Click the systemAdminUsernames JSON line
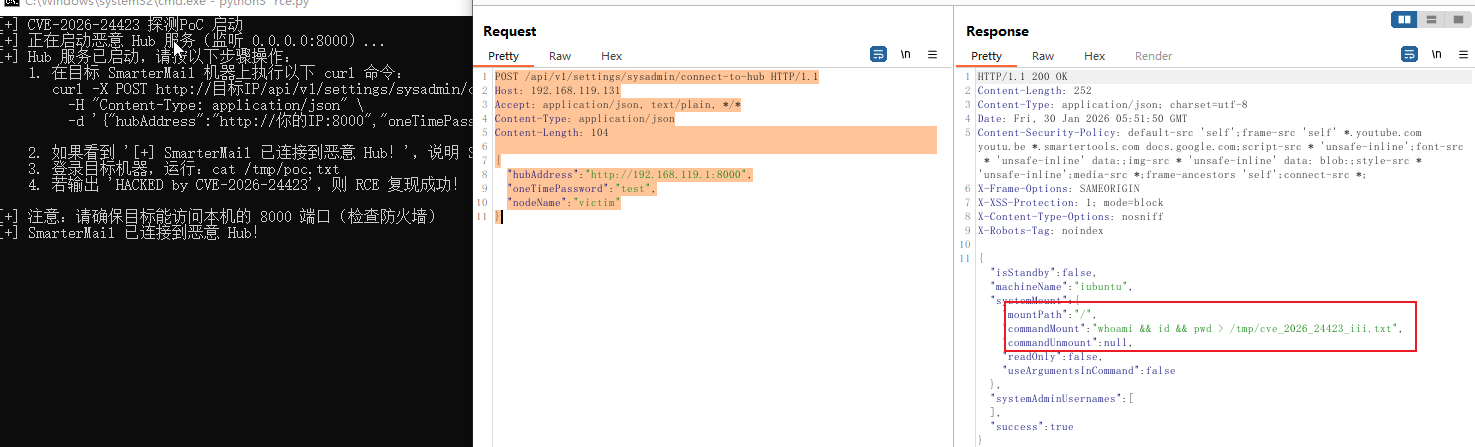1475x447 pixels. coord(1062,399)
